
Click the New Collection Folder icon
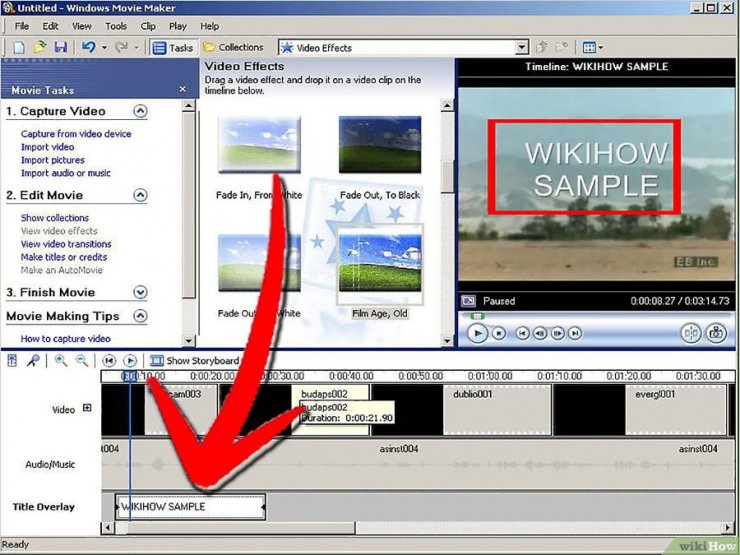click(x=562, y=47)
